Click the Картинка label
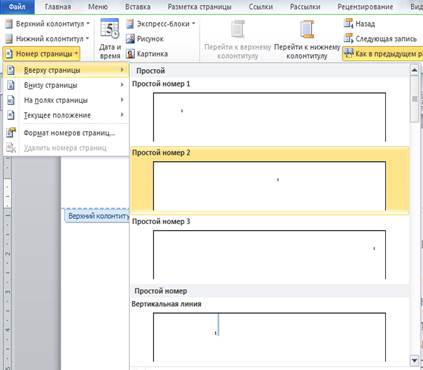 pyautogui.click(x=152, y=54)
